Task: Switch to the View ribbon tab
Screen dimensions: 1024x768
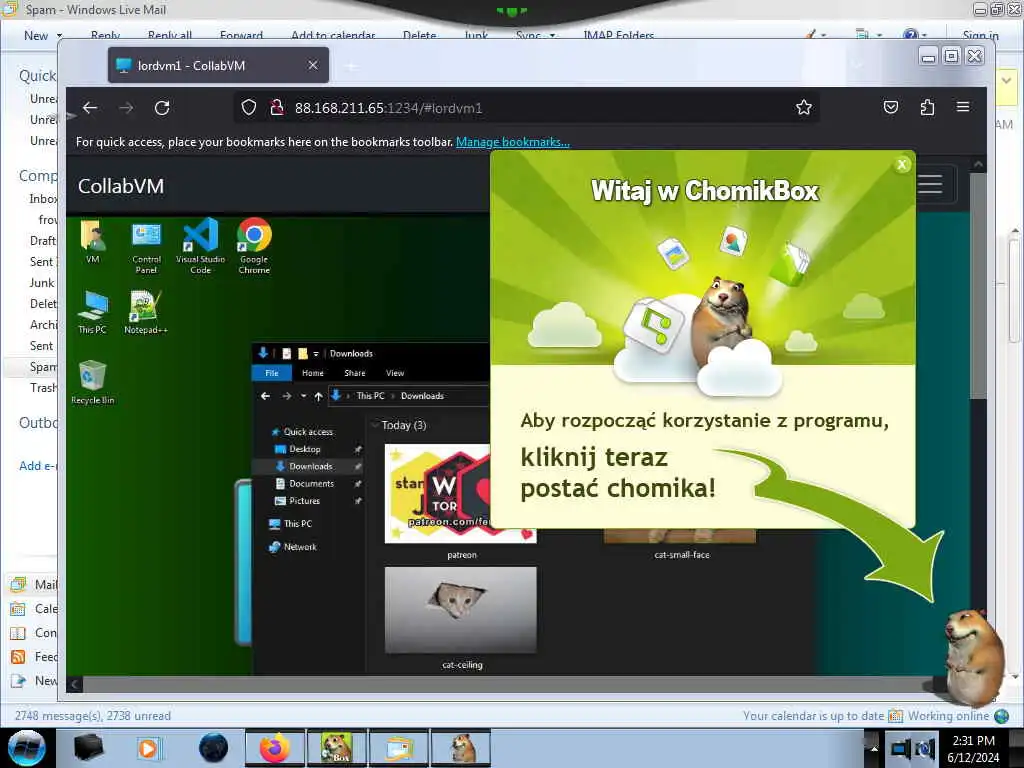Action: tap(395, 373)
